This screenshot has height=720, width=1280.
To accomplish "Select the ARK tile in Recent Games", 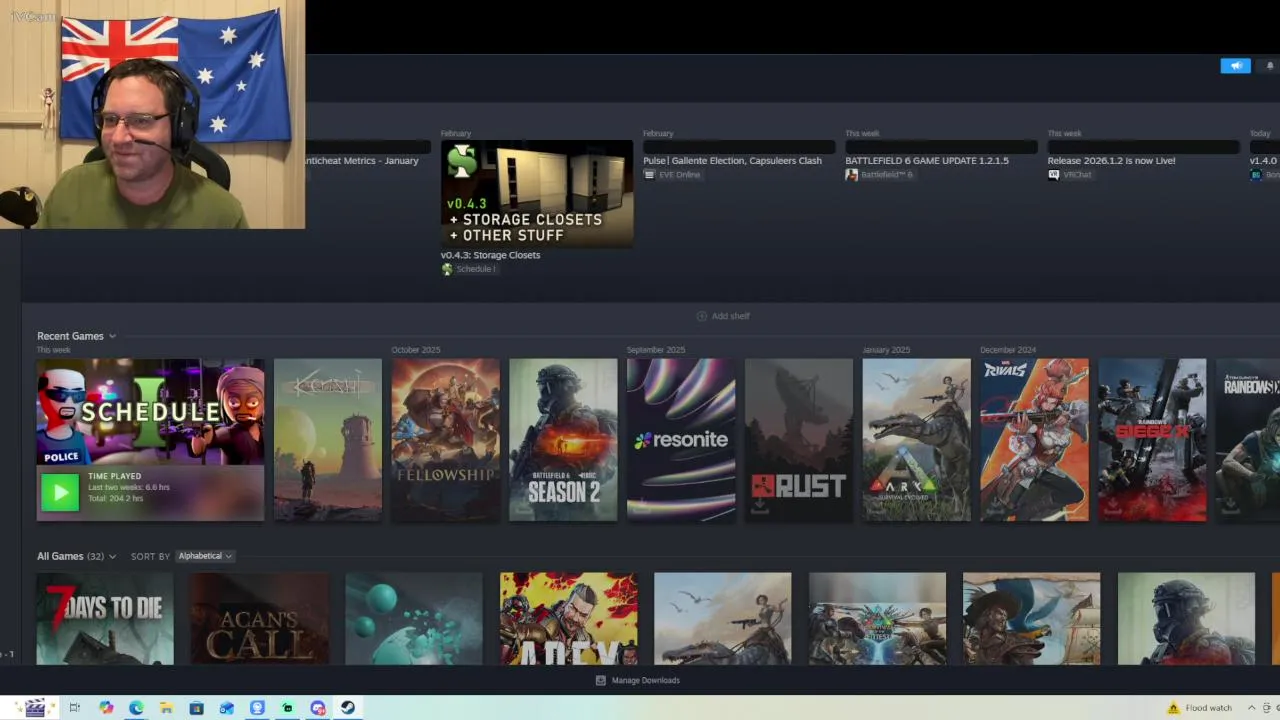I will click(x=917, y=440).
